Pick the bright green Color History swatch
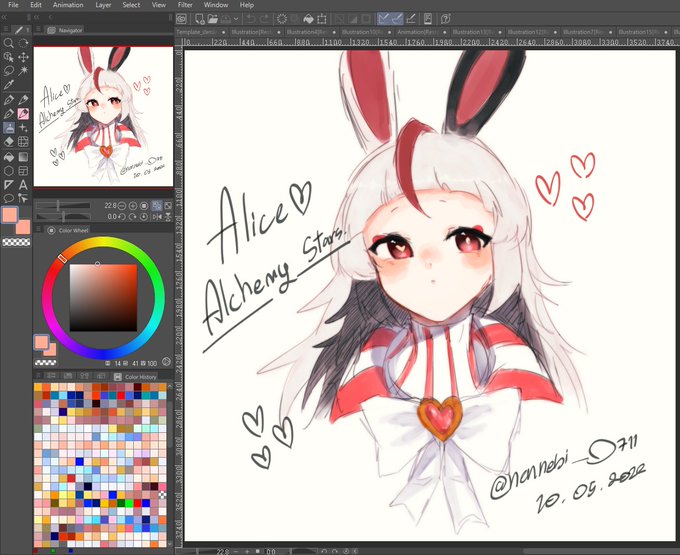 (129, 503)
